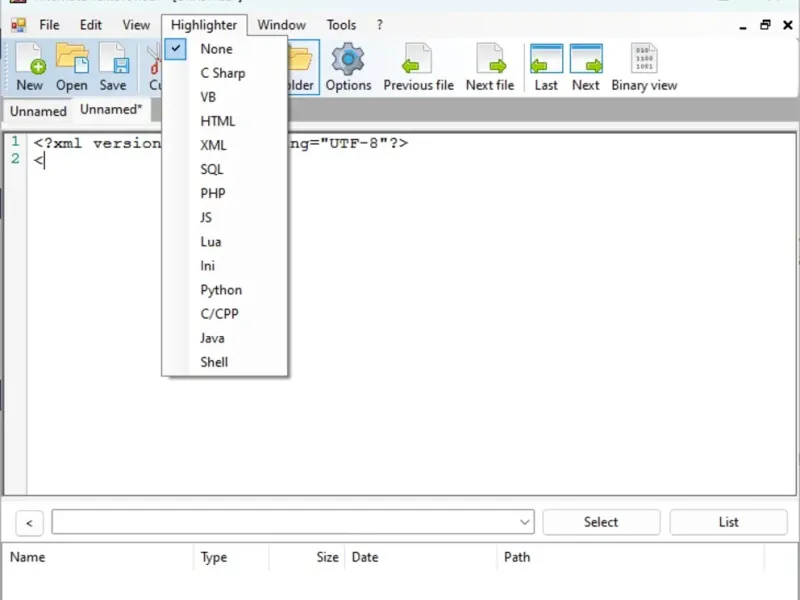Click the "<?xml version" text on line 1
800x600 pixels.
click(97, 143)
